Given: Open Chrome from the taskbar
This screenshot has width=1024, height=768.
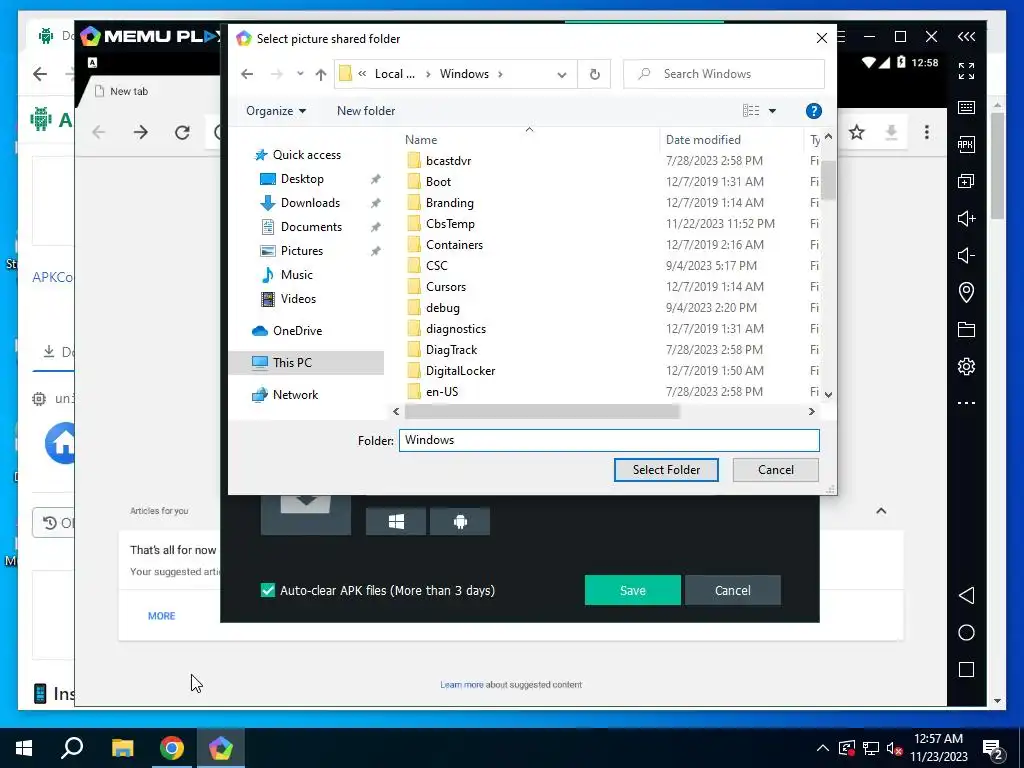Looking at the screenshot, I should [172, 748].
